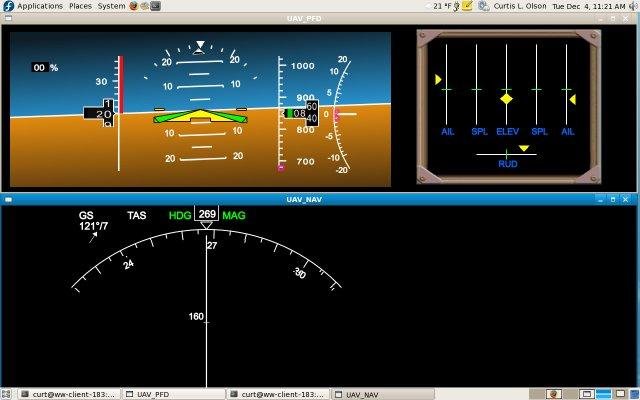The image size is (640, 400).
Task: Click the UAV_PFD window title bar
Action: [x=304, y=18]
